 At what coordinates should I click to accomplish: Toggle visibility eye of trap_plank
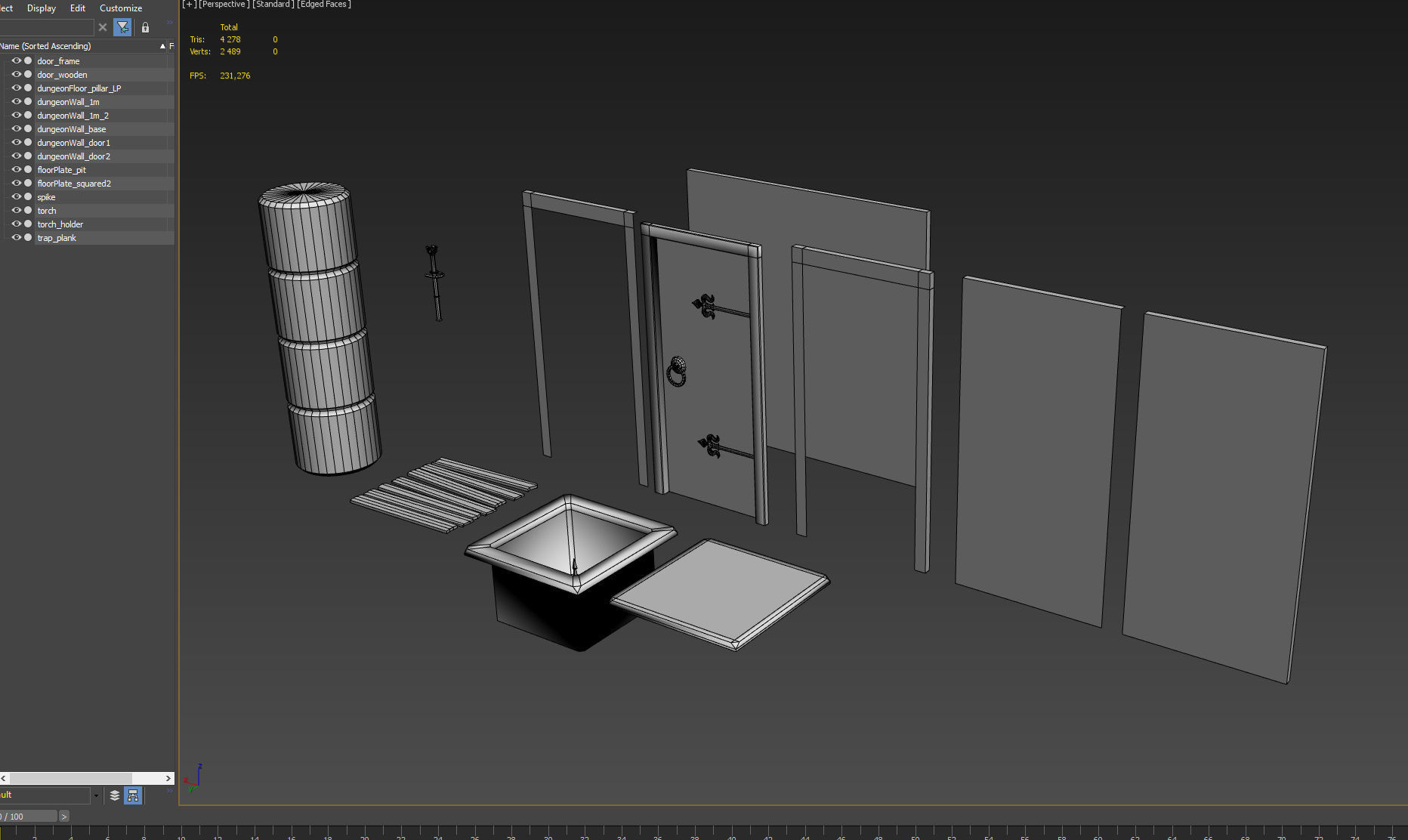[16, 237]
